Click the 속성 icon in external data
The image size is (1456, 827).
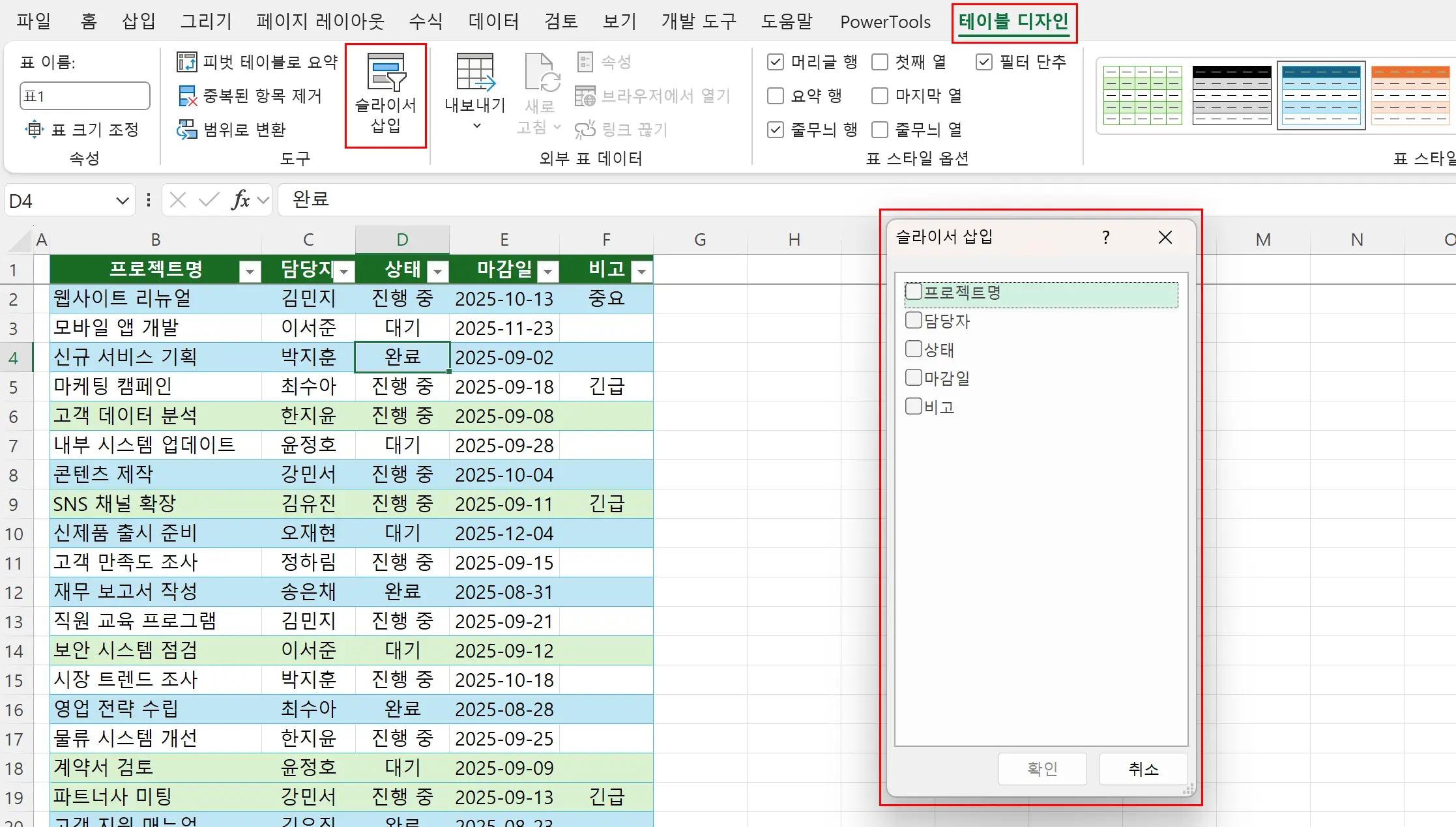pyautogui.click(x=585, y=62)
